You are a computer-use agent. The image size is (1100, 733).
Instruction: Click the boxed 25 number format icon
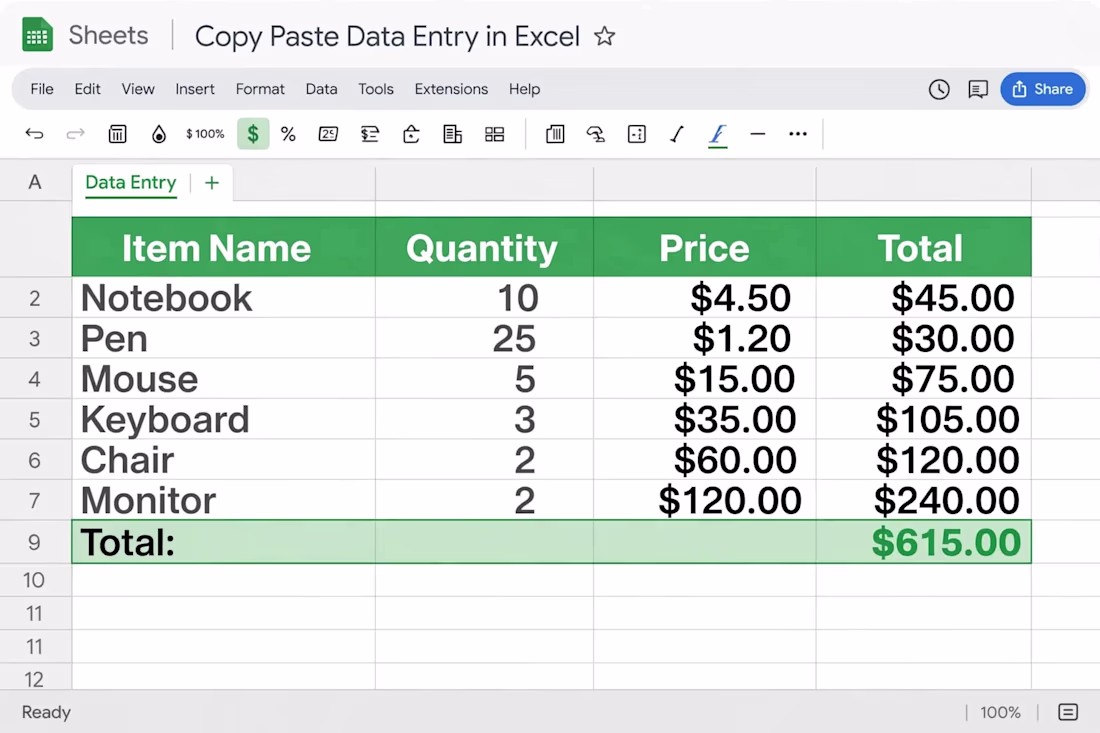pyautogui.click(x=328, y=133)
